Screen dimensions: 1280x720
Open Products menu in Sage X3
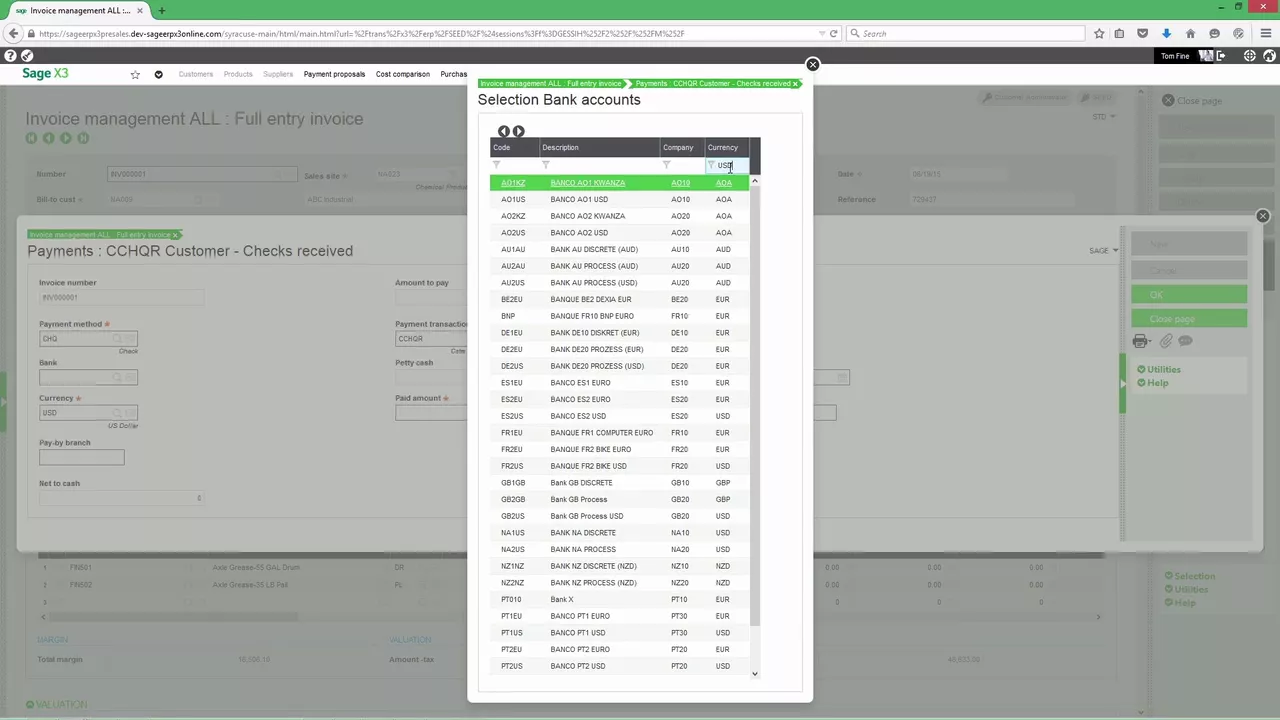[238, 74]
